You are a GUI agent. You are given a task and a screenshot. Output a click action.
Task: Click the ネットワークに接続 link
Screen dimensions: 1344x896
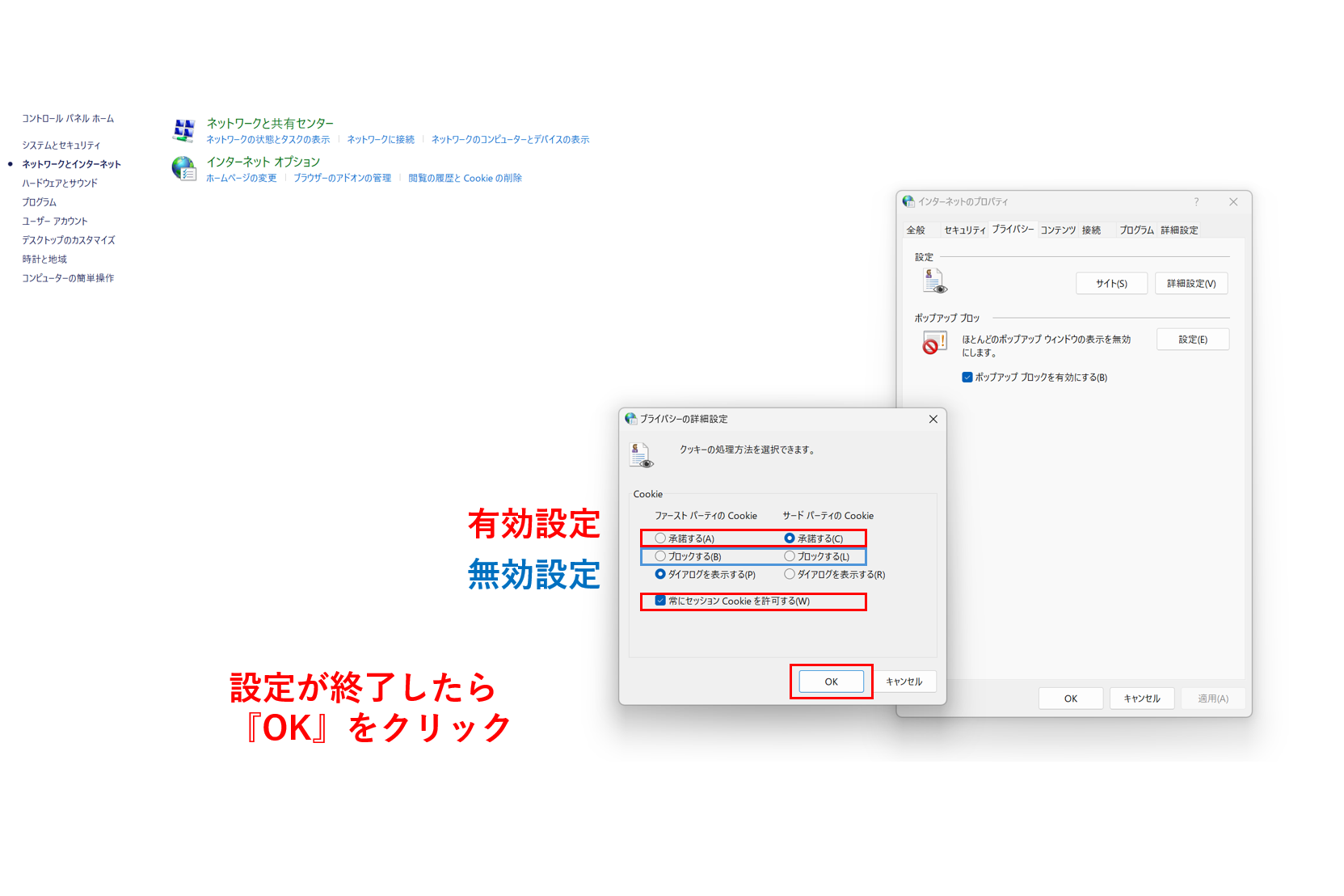click(381, 139)
